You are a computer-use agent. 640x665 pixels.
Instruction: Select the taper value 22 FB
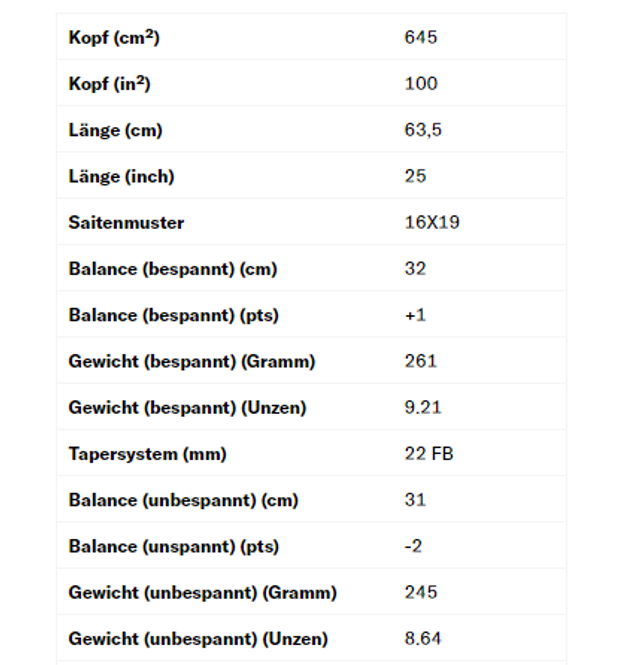coord(429,454)
